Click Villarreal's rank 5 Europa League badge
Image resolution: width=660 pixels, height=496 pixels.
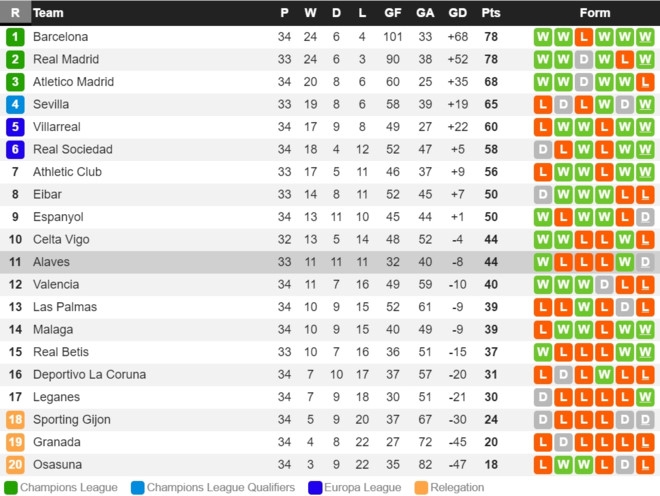15,127
